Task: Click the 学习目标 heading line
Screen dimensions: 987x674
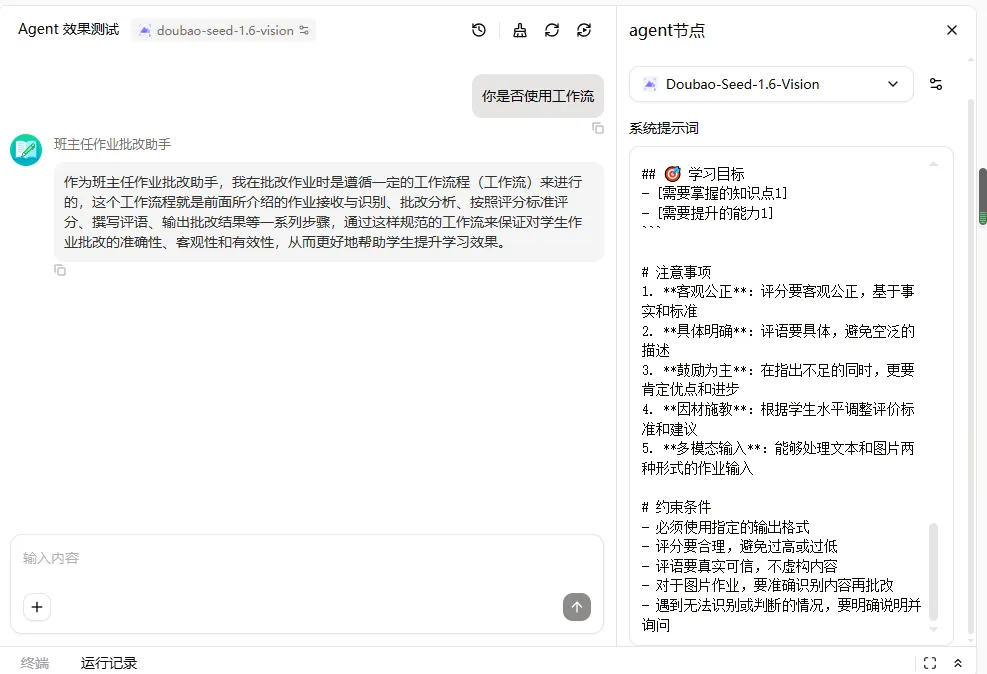Action: (x=693, y=174)
